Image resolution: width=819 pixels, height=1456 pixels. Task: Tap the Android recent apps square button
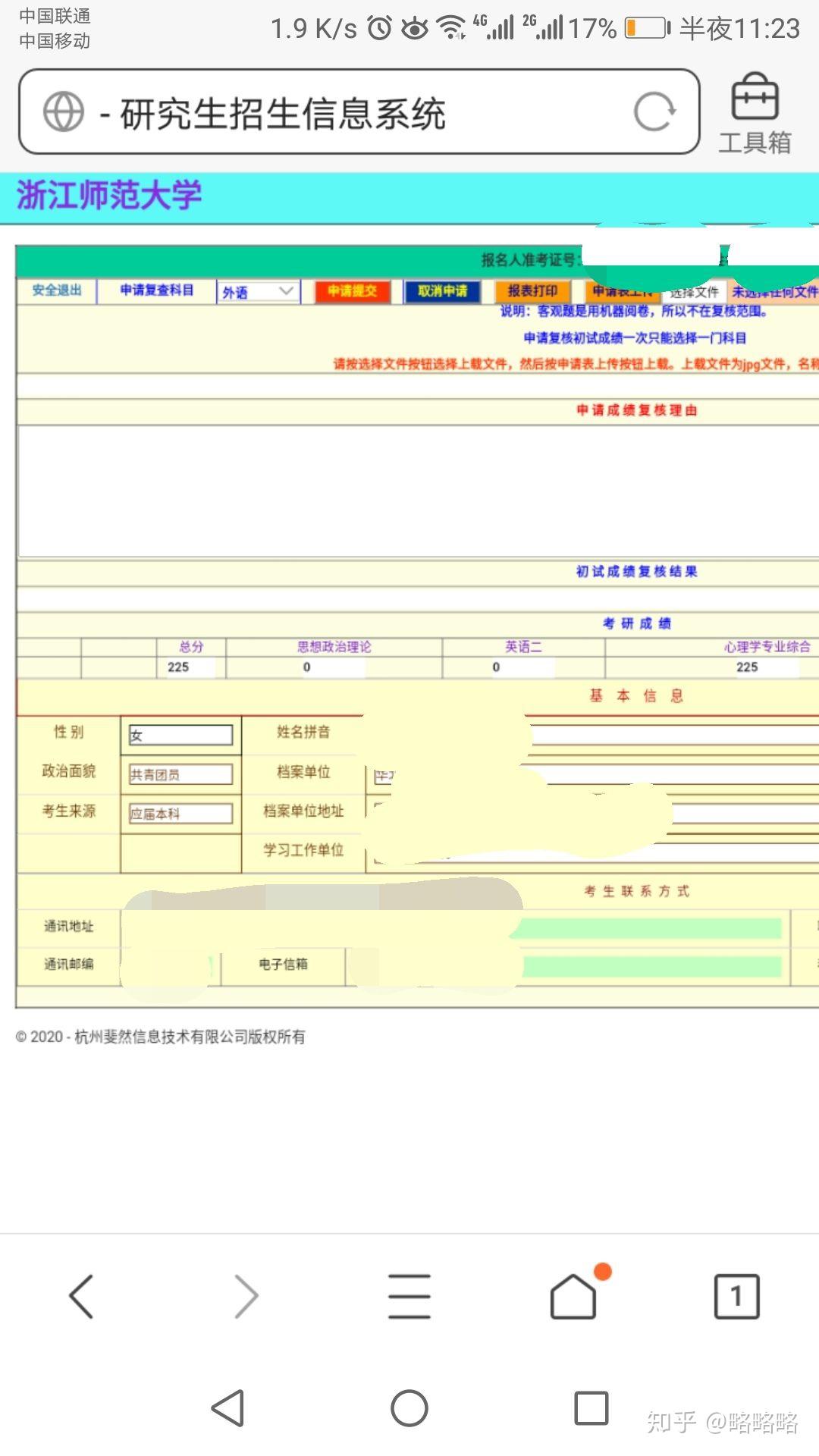tap(591, 1408)
